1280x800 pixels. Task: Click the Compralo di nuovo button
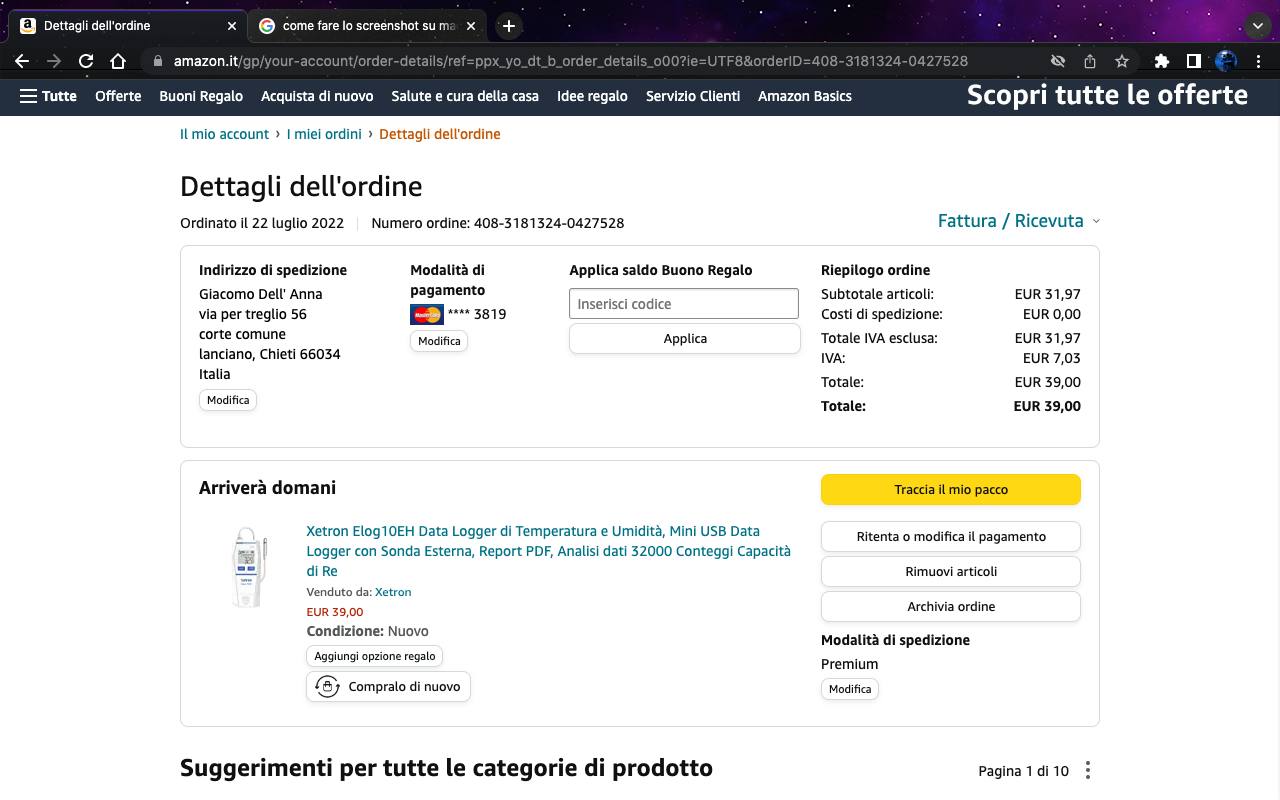point(388,687)
